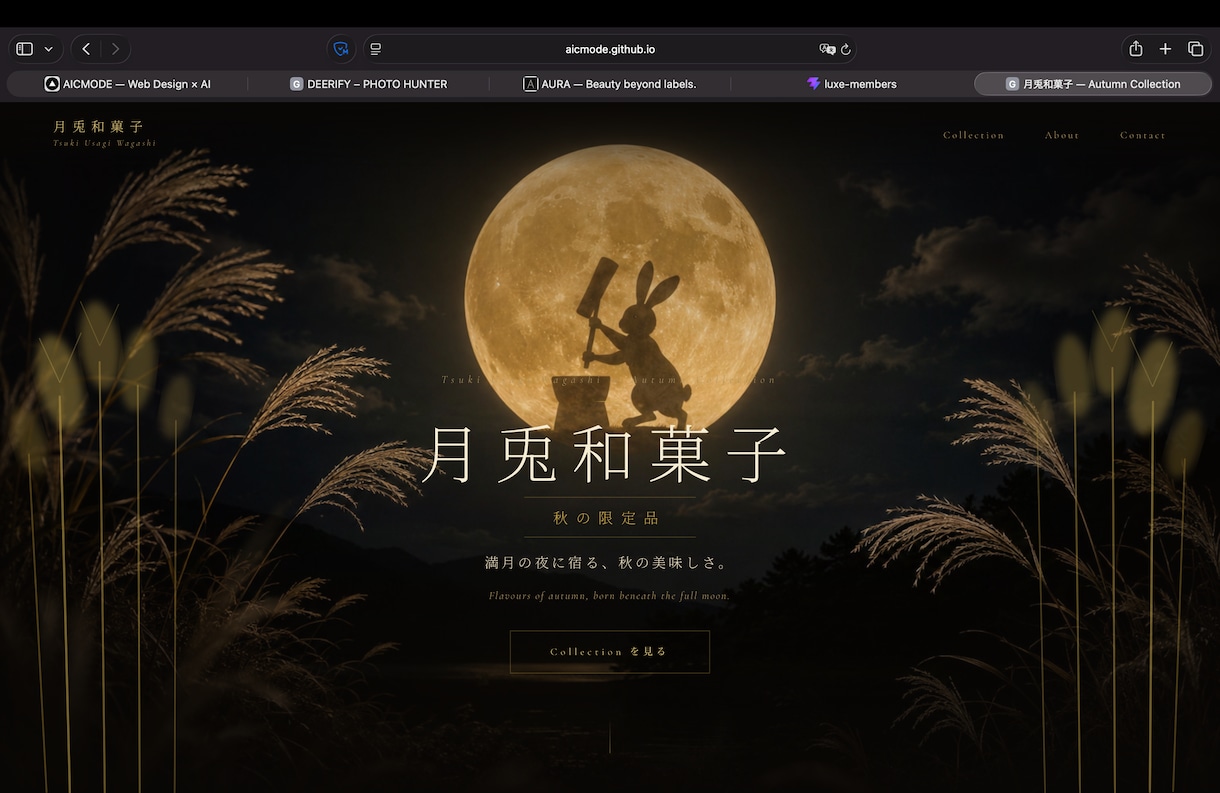The width and height of the screenshot is (1220, 793).
Task: Open the About nav link
Action: coord(1062,135)
